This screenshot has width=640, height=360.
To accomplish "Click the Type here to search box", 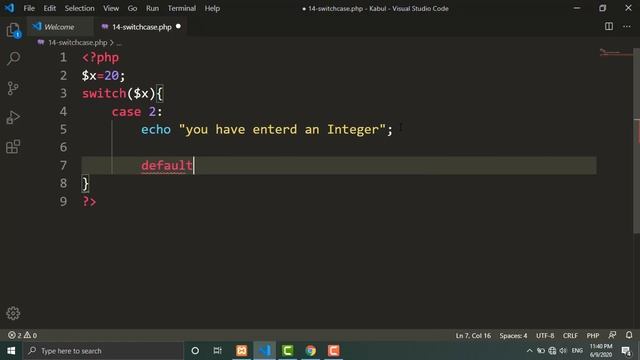I will 104,351.
